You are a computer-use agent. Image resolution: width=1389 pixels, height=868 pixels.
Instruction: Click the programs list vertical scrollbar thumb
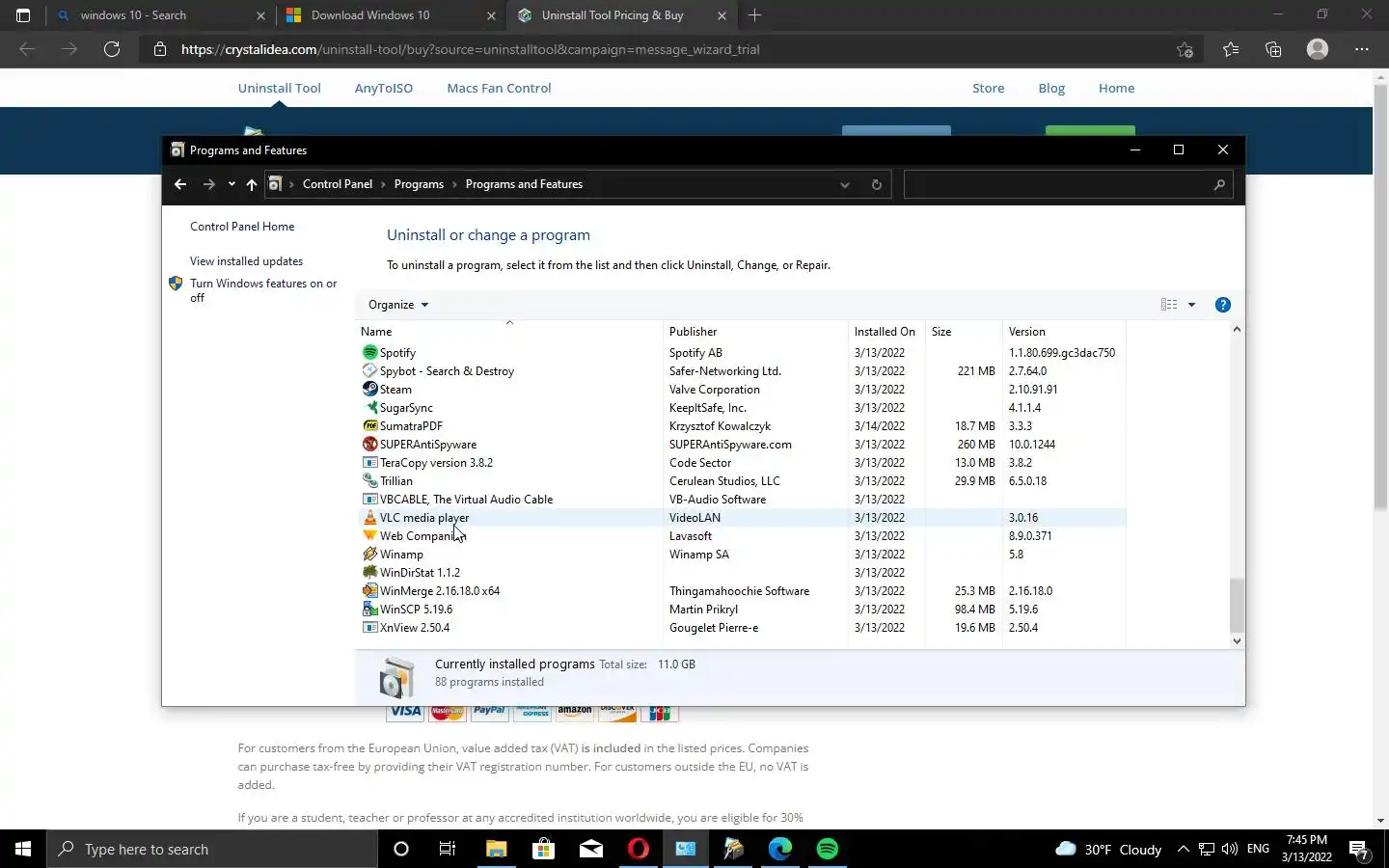(x=1237, y=604)
